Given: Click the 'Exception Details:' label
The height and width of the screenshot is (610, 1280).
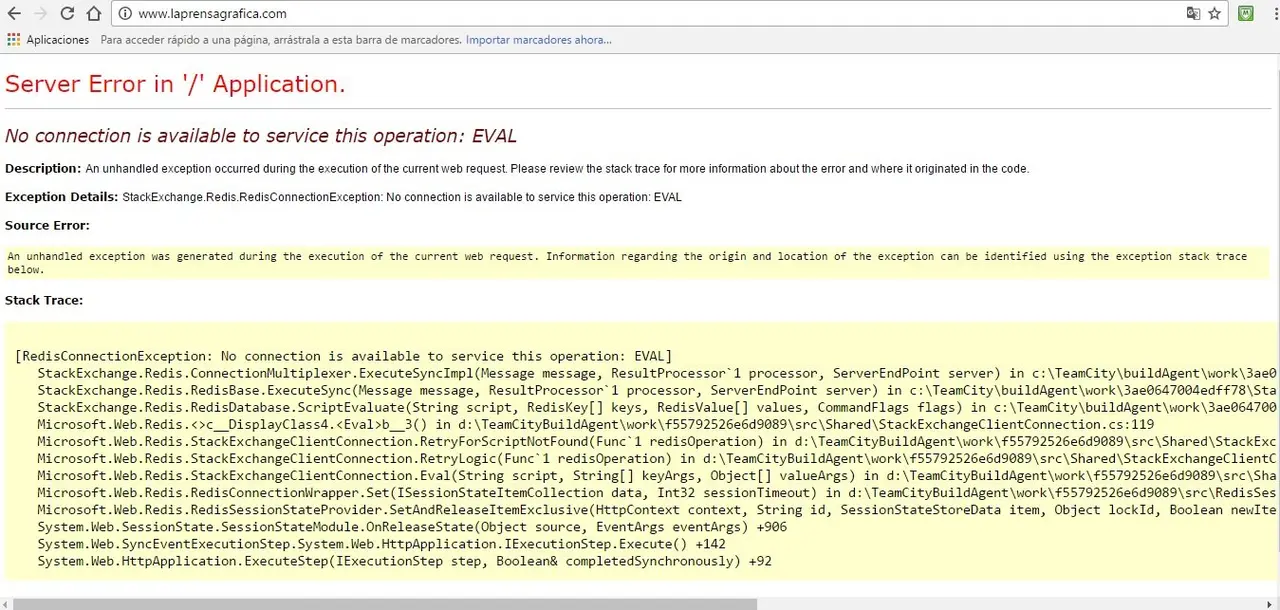Looking at the screenshot, I should (x=61, y=197).
